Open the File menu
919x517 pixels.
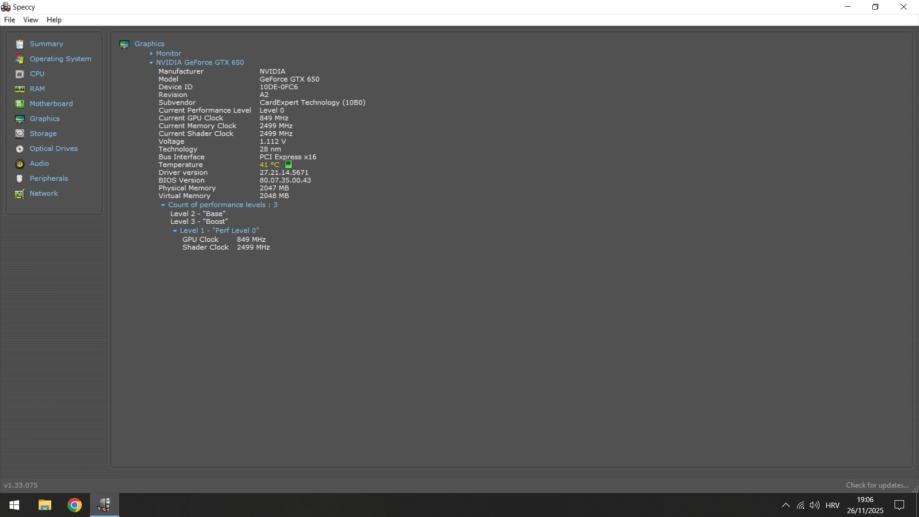(9, 20)
